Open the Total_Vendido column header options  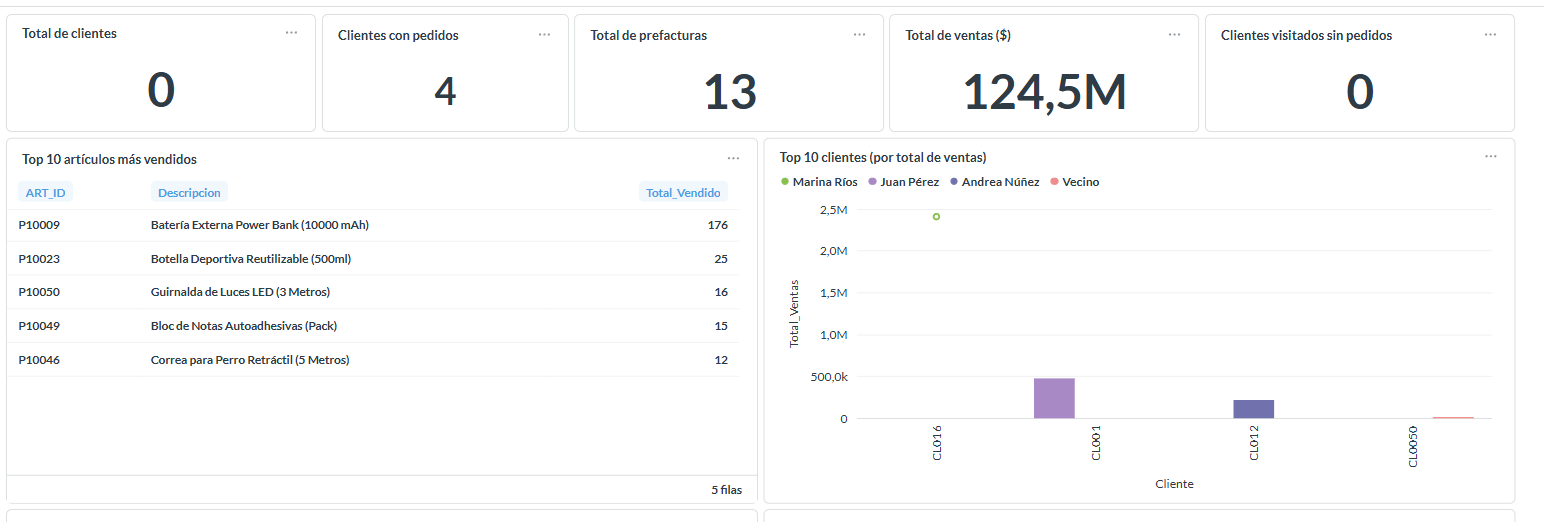click(684, 192)
